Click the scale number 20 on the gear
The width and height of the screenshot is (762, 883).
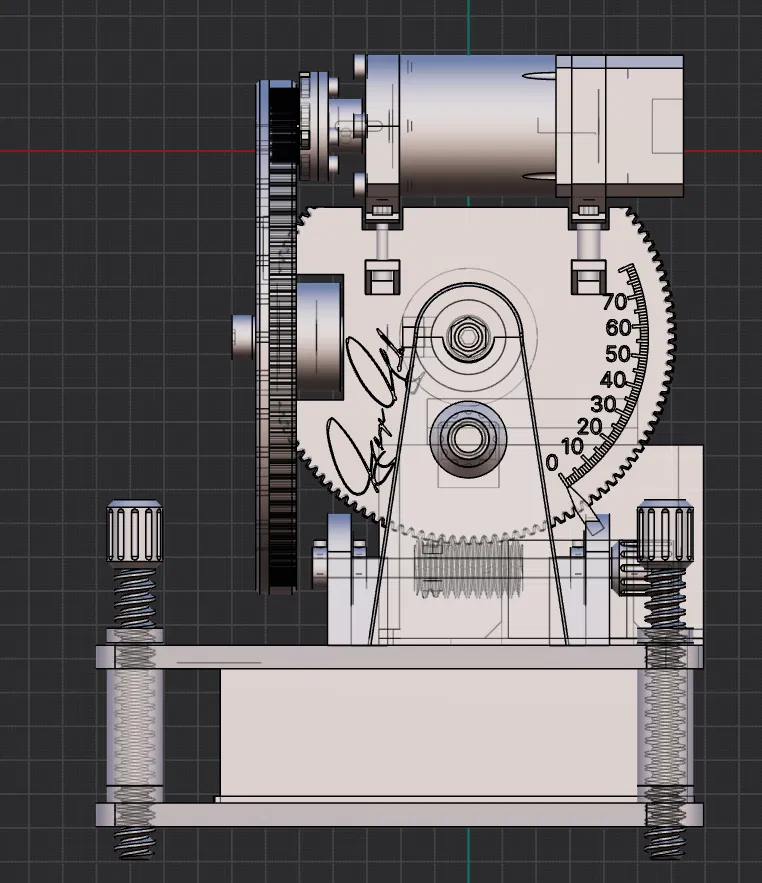(x=590, y=427)
